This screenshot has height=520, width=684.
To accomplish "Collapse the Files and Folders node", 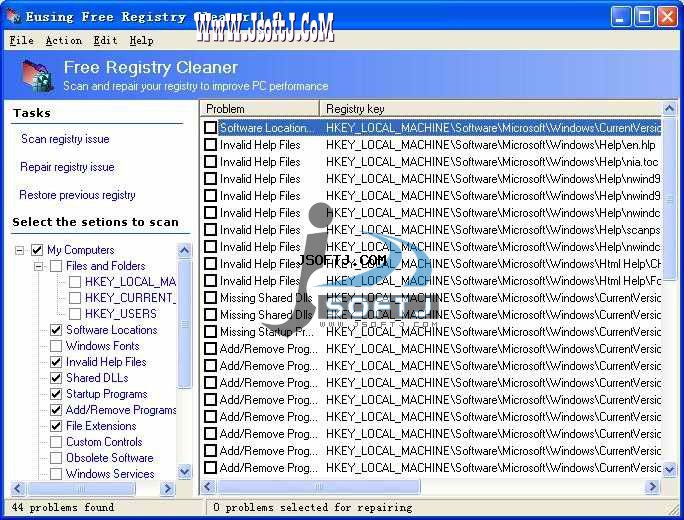I will click(x=38, y=266).
